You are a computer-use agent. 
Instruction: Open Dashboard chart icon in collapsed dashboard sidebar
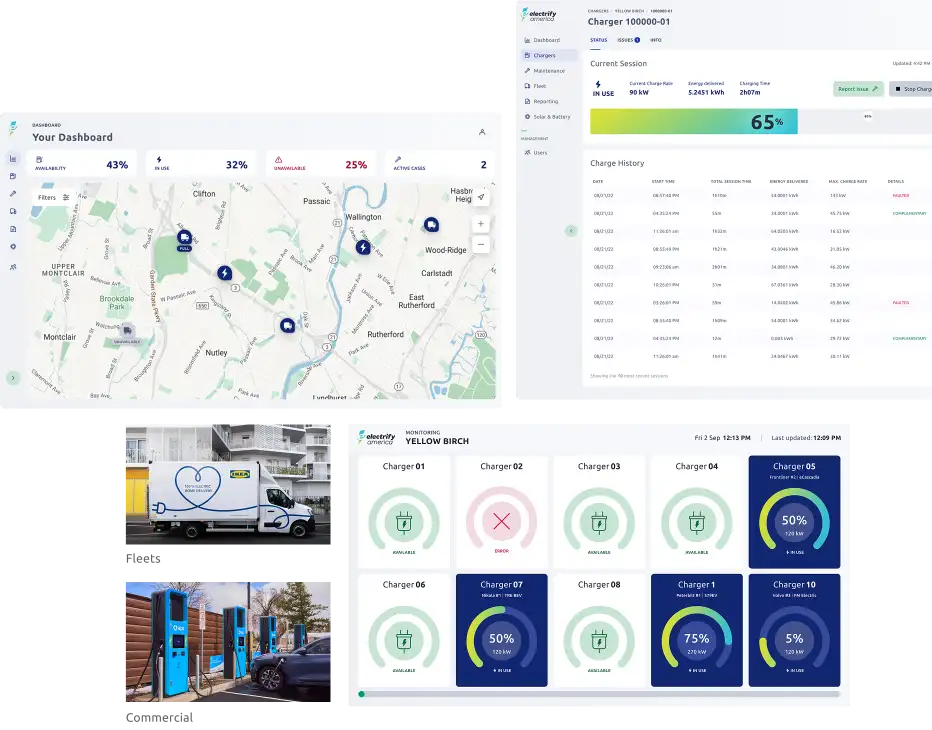point(13,159)
